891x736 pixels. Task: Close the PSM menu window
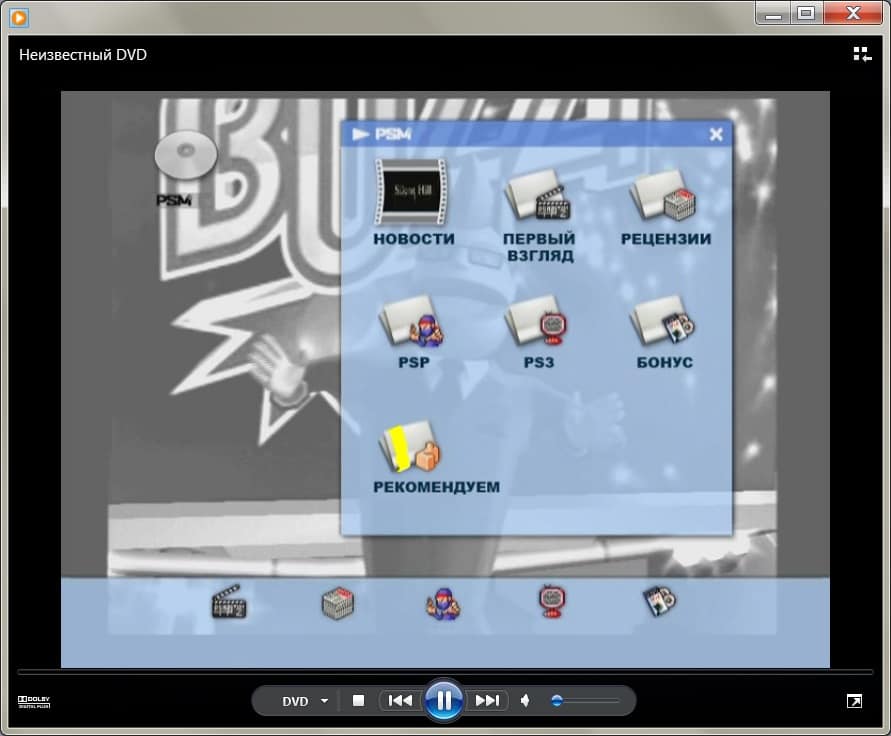(716, 134)
